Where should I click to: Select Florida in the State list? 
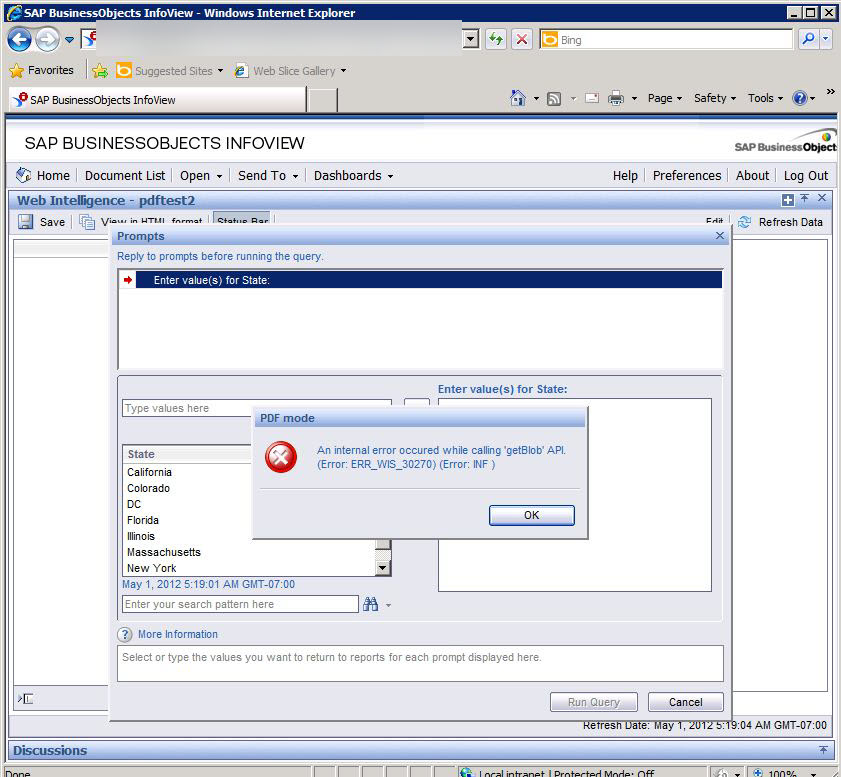[143, 520]
